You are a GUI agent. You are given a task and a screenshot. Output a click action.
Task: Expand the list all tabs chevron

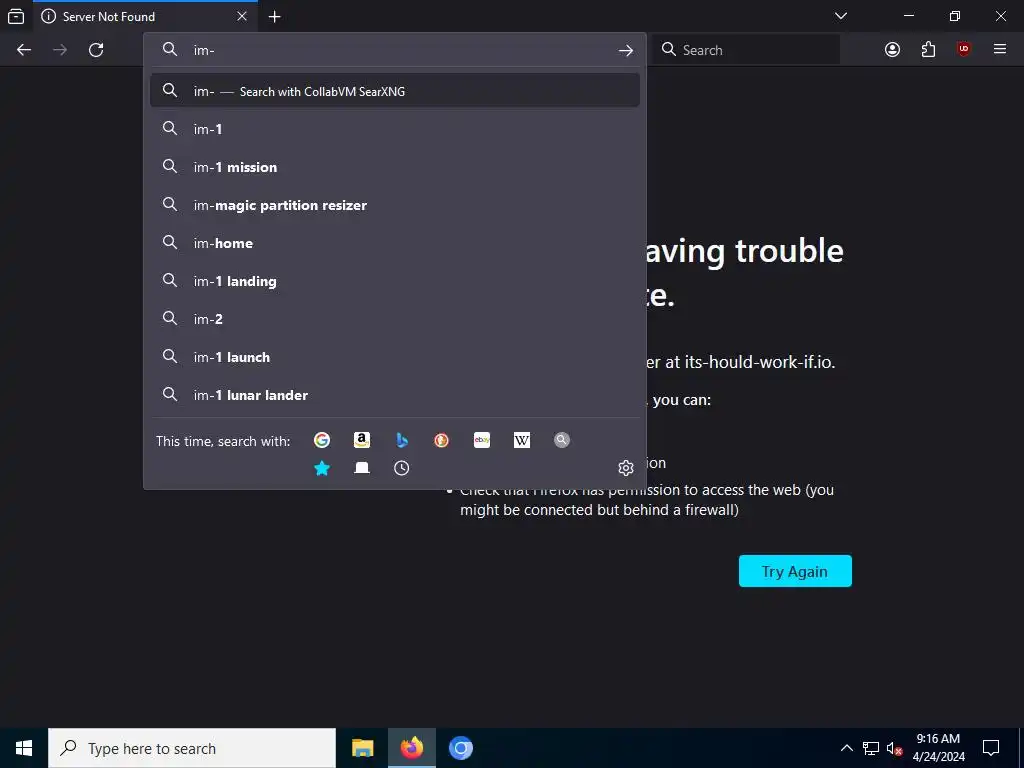(x=841, y=16)
